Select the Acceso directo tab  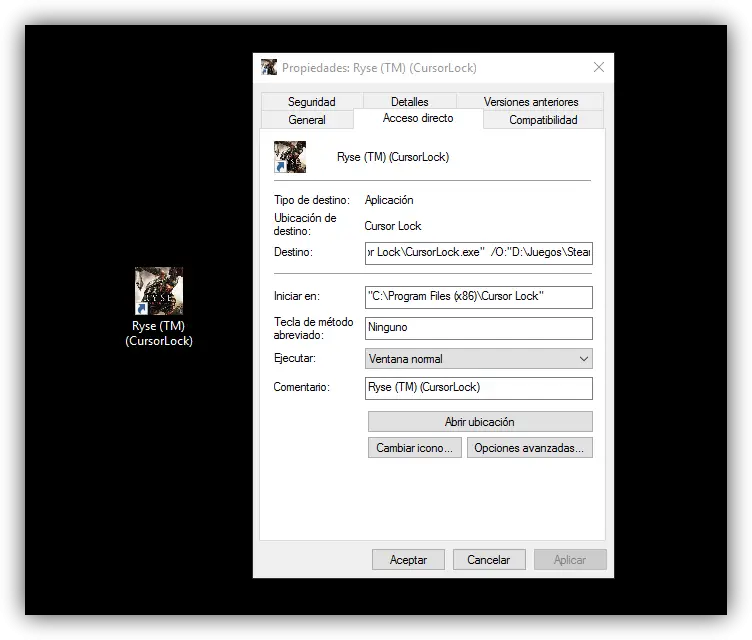(x=418, y=118)
